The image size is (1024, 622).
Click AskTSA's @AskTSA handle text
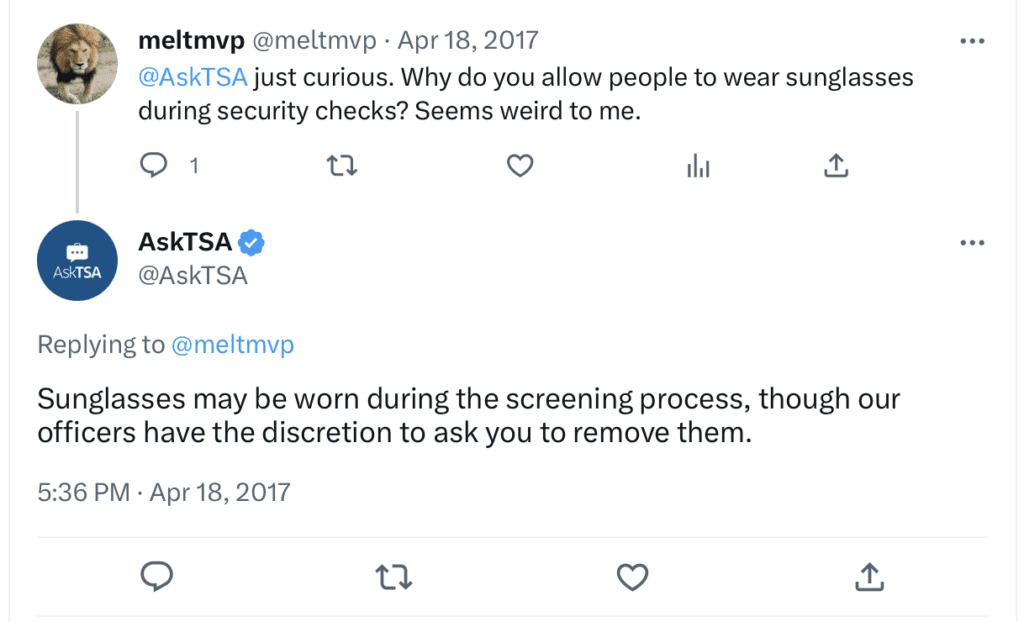193,276
